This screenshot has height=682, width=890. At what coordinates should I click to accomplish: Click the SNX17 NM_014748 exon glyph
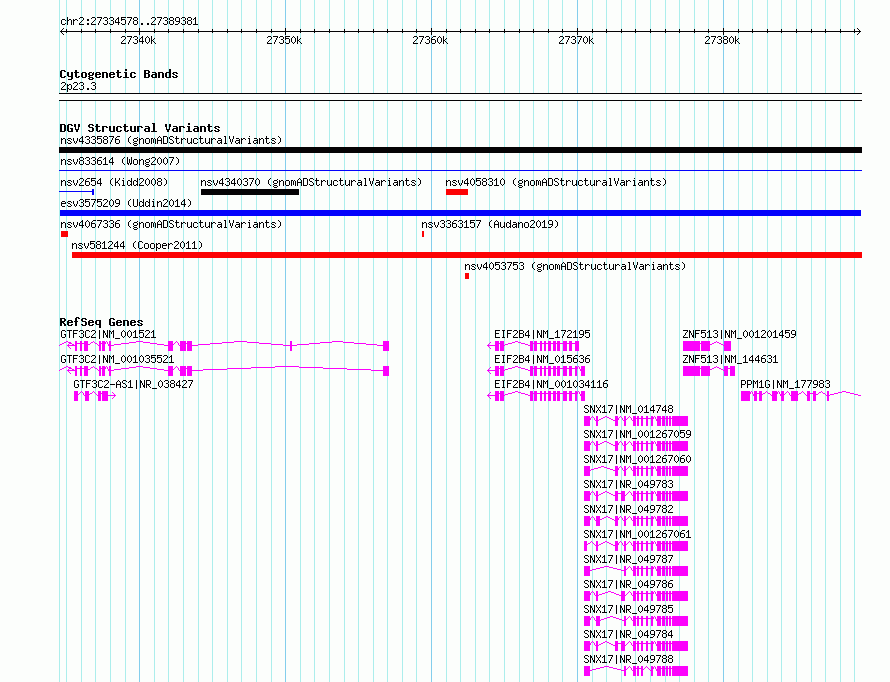tap(636, 421)
